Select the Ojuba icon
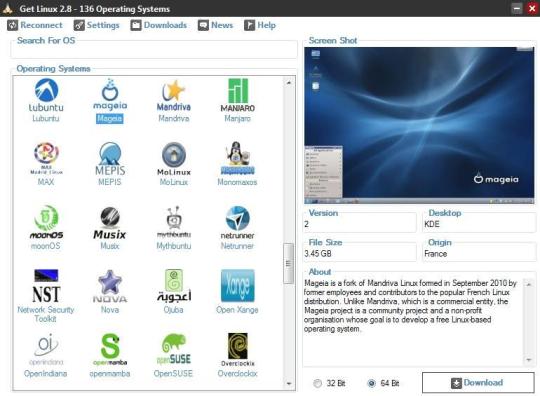Viewport: 540px width, 396px height. (174, 286)
